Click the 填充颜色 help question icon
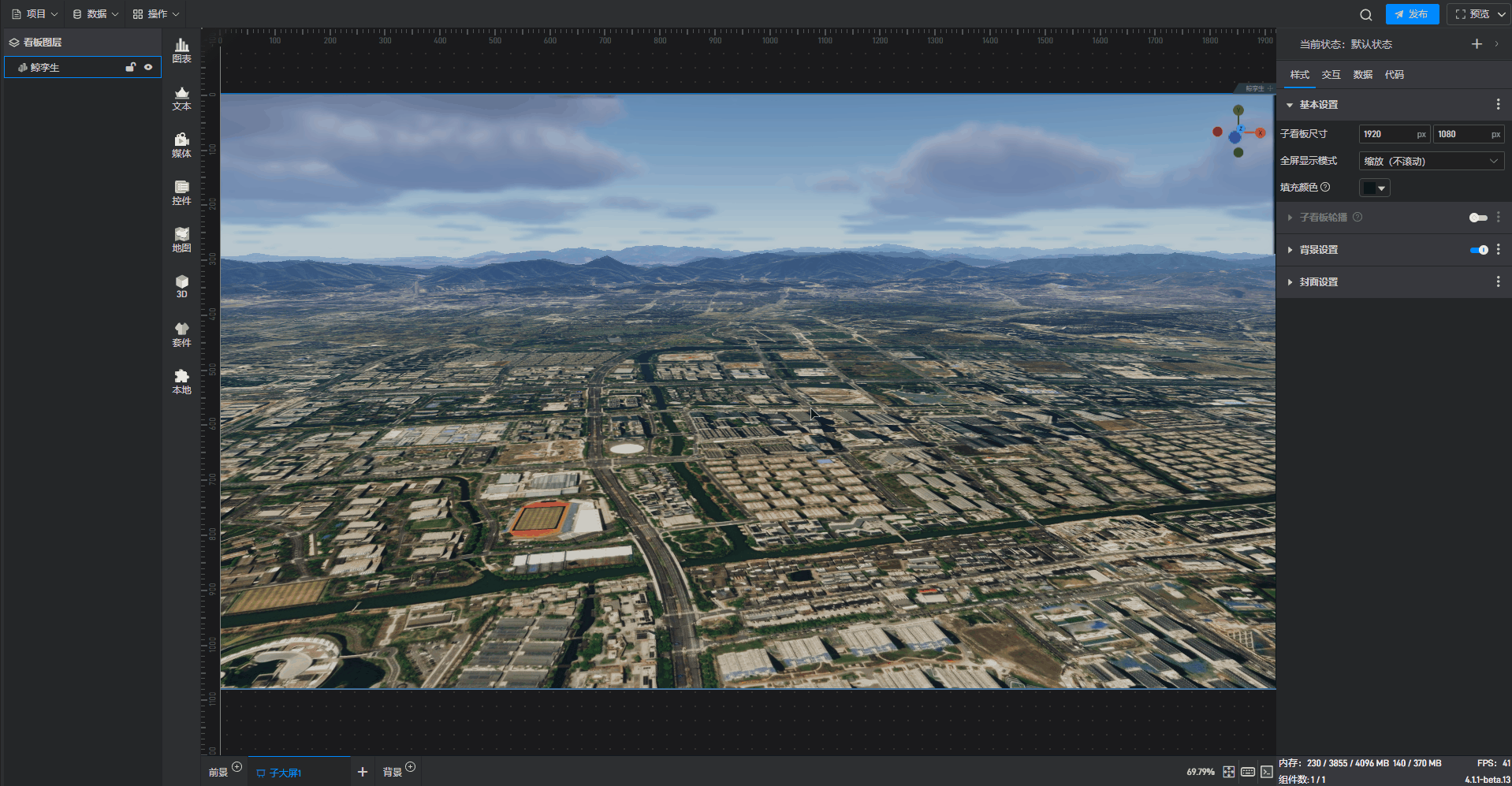The width and height of the screenshot is (1512, 786). tap(1325, 187)
